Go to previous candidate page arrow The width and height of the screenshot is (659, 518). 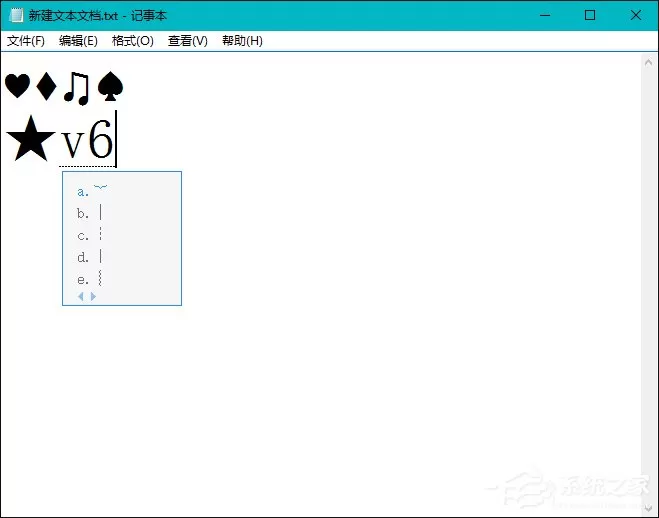click(81, 297)
